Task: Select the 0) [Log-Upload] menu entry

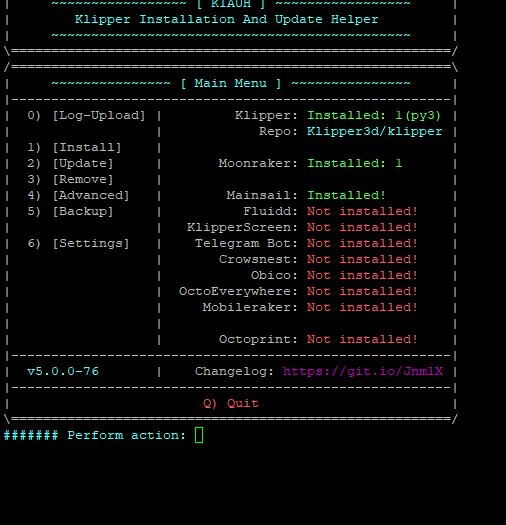Action: pos(86,116)
